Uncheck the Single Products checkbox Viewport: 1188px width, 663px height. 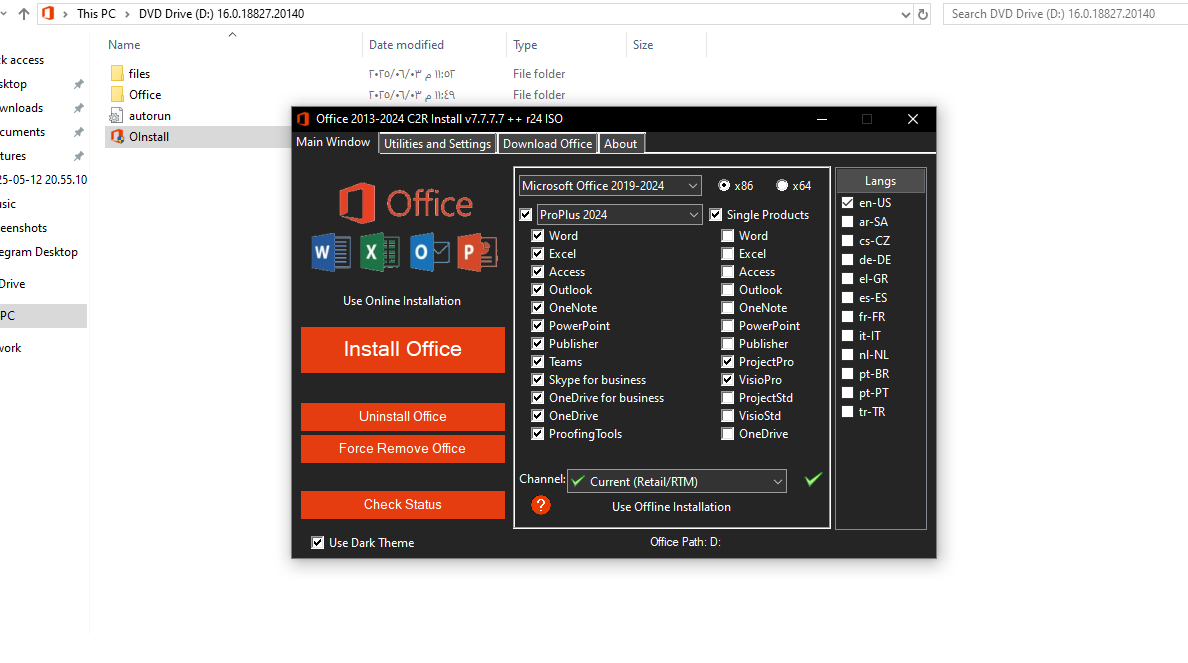pyautogui.click(x=715, y=215)
